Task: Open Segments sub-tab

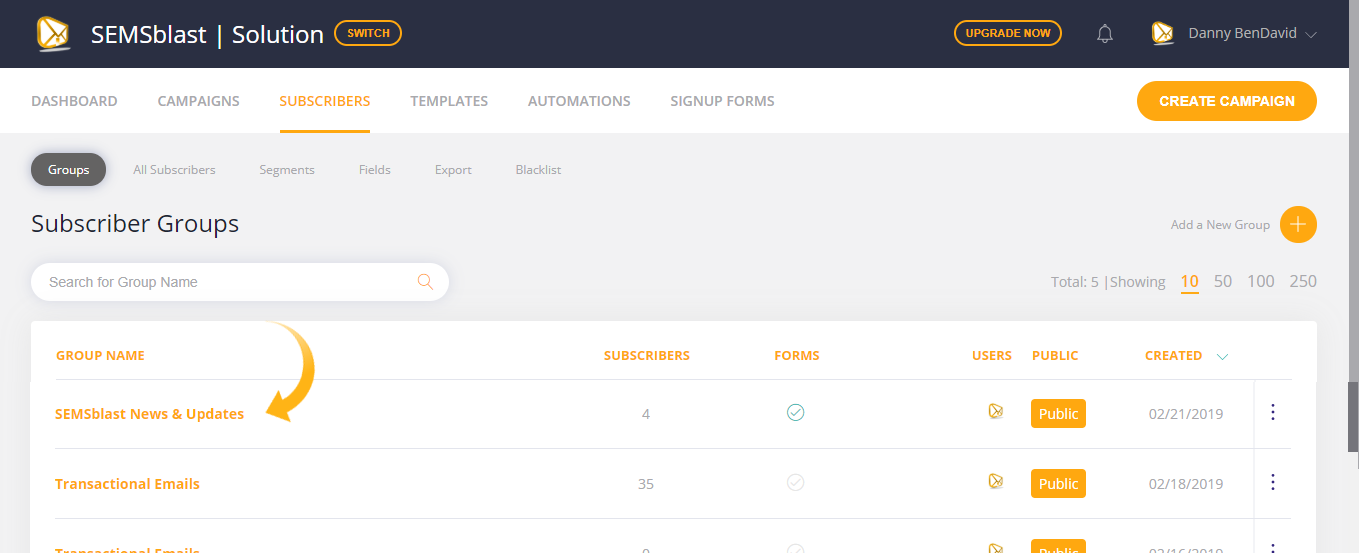Action: 287,170
